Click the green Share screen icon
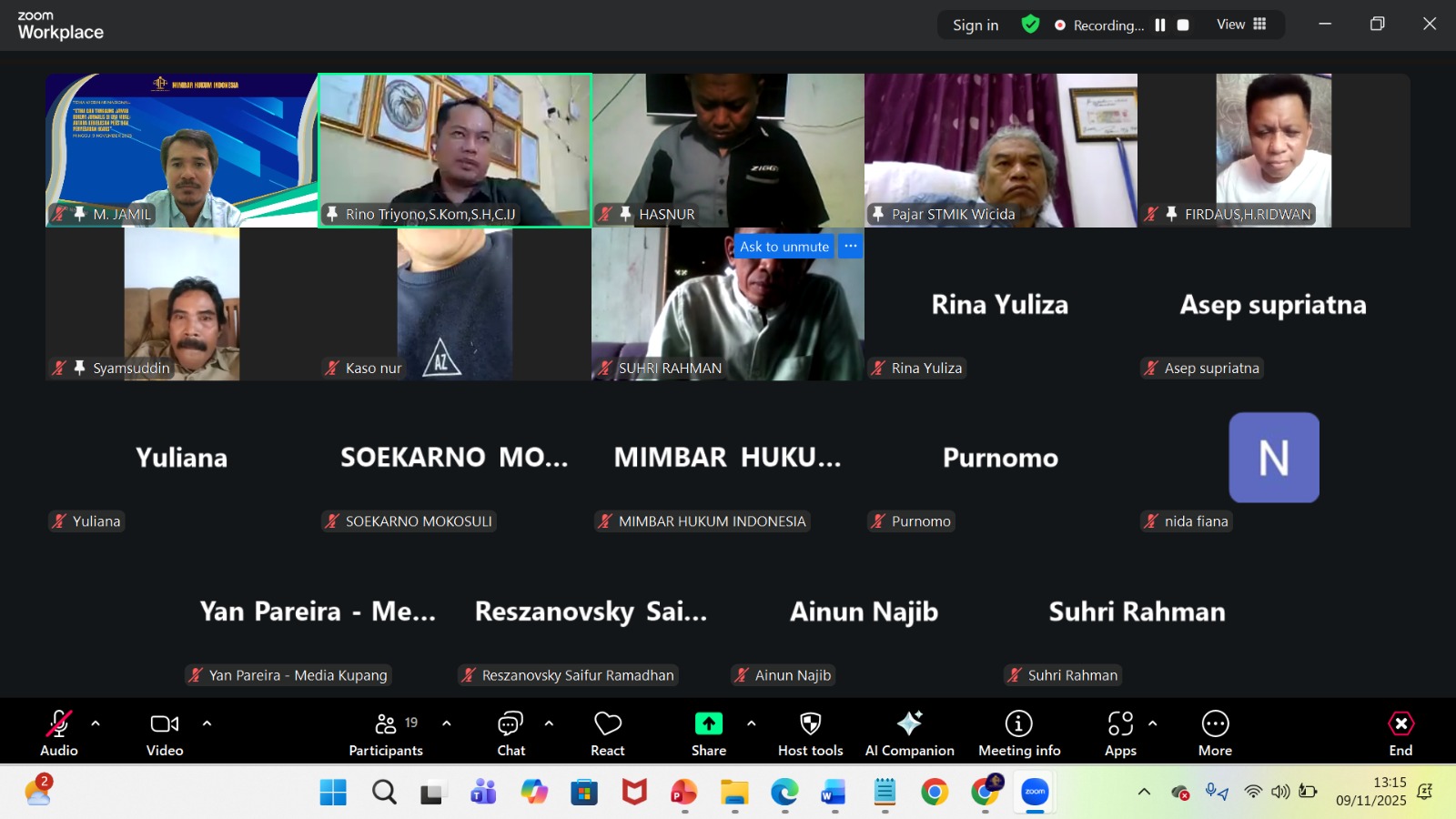The height and width of the screenshot is (819, 1456). (708, 723)
